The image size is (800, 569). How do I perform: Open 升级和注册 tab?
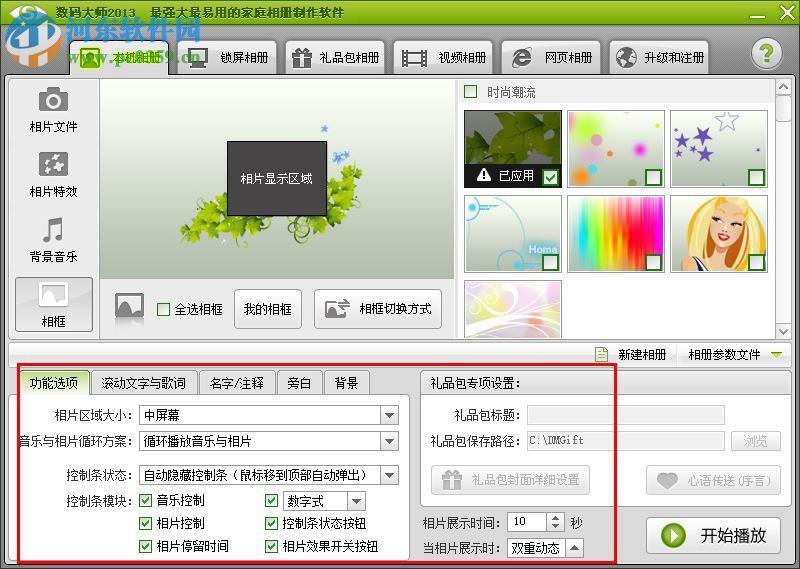point(659,58)
